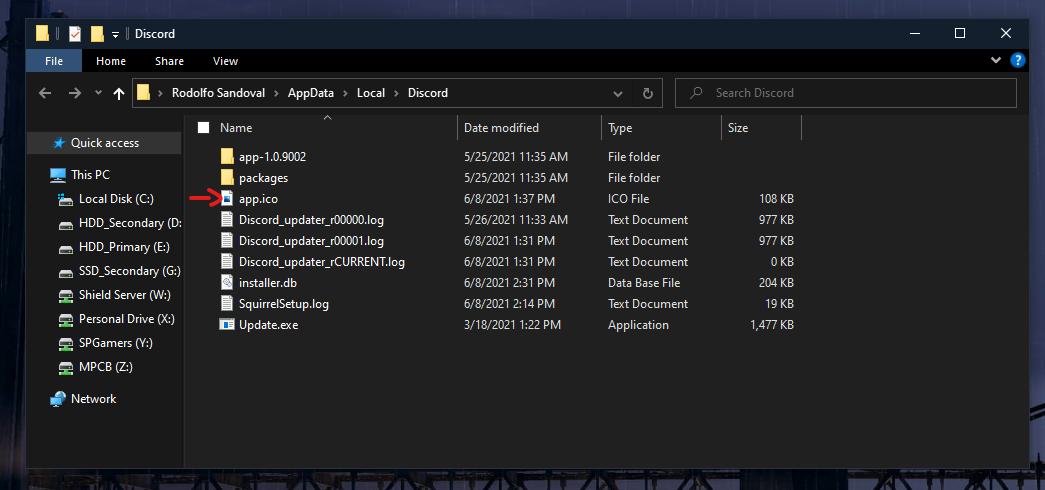Go back with the left arrow
This screenshot has height=490, width=1045.
click(45, 93)
